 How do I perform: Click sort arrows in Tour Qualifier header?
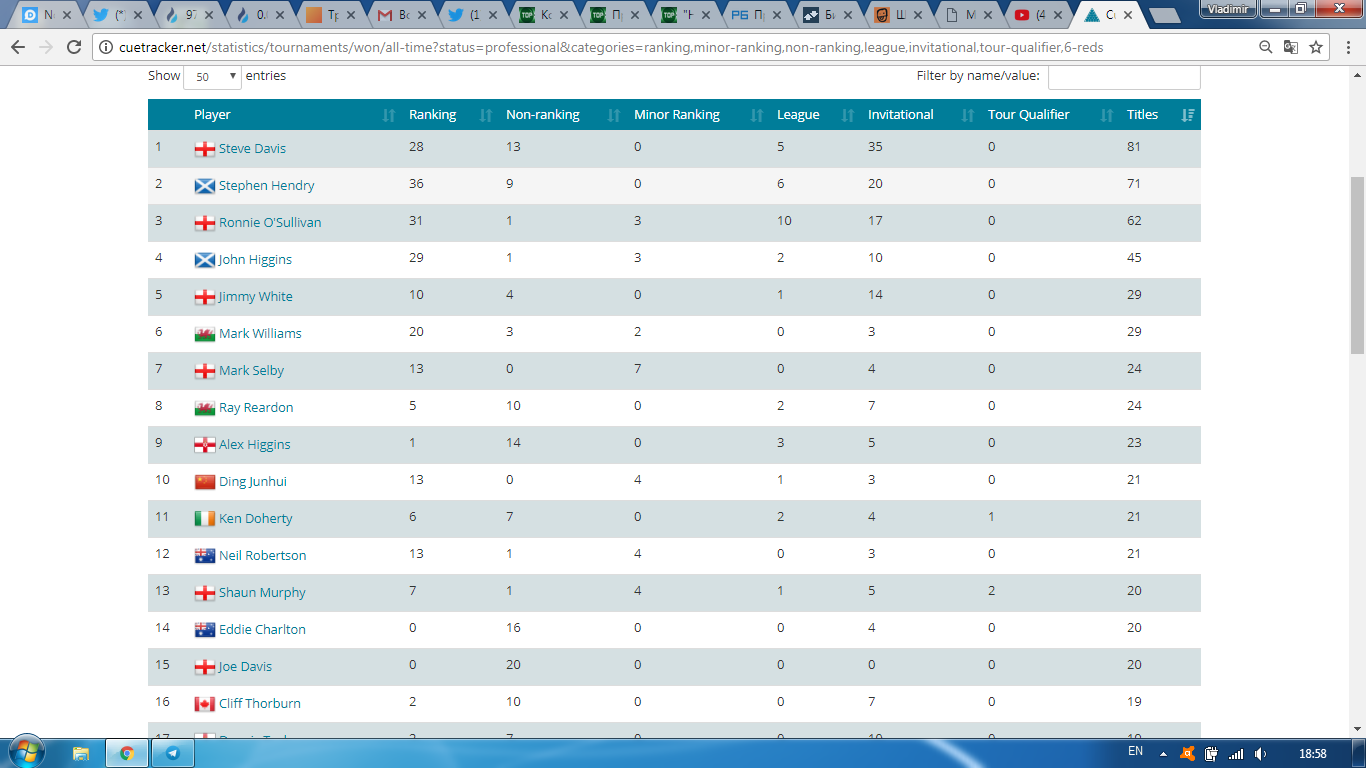click(x=1107, y=115)
